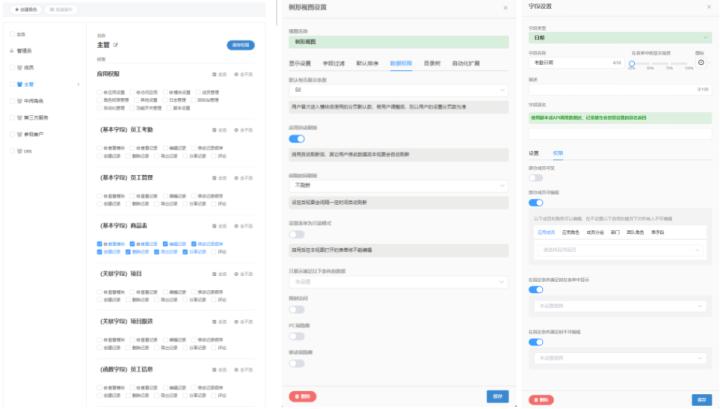The height and width of the screenshot is (409, 720).
Task: Uncheck first checked box in 商品表 section
Action: click(x=100, y=244)
